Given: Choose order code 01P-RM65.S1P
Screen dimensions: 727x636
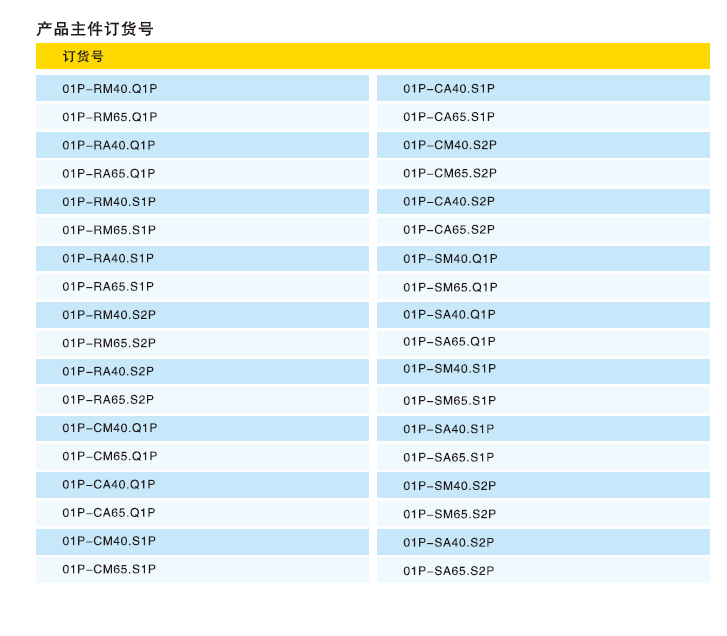Looking at the screenshot, I should tap(109, 230).
